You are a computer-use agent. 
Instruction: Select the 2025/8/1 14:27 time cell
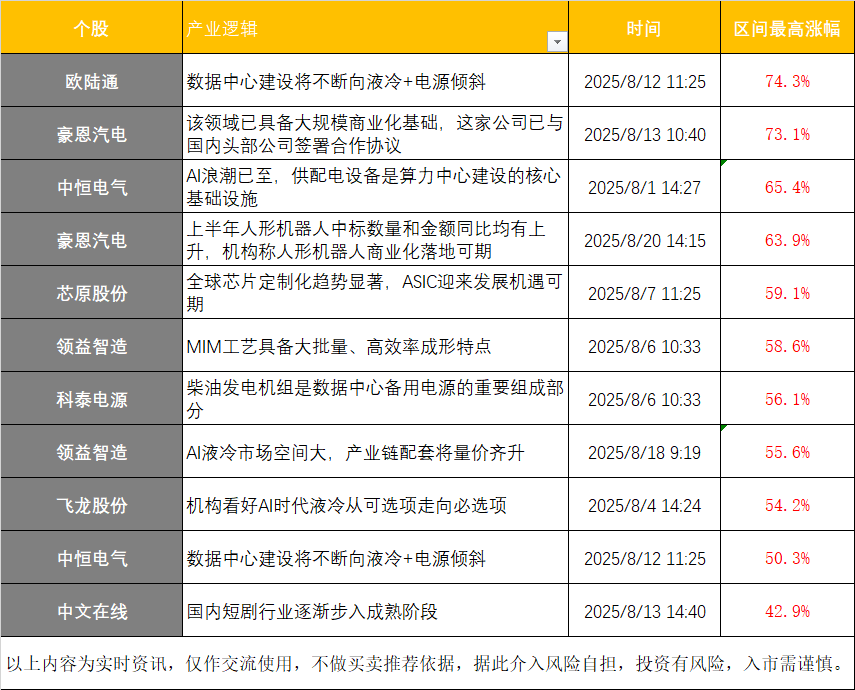coord(644,186)
